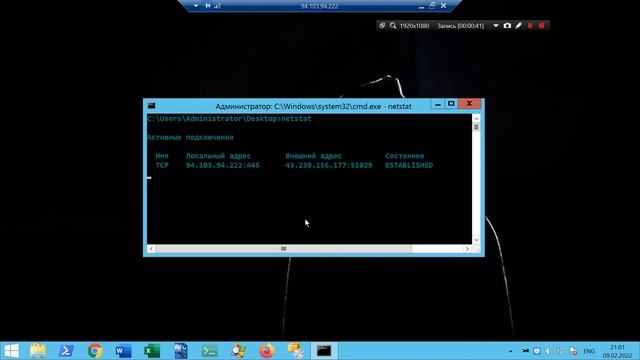Viewport: 640px width, 360px height.
Task: Click the horizontal scrollbar left arrow in cmd
Action: (x=151, y=249)
